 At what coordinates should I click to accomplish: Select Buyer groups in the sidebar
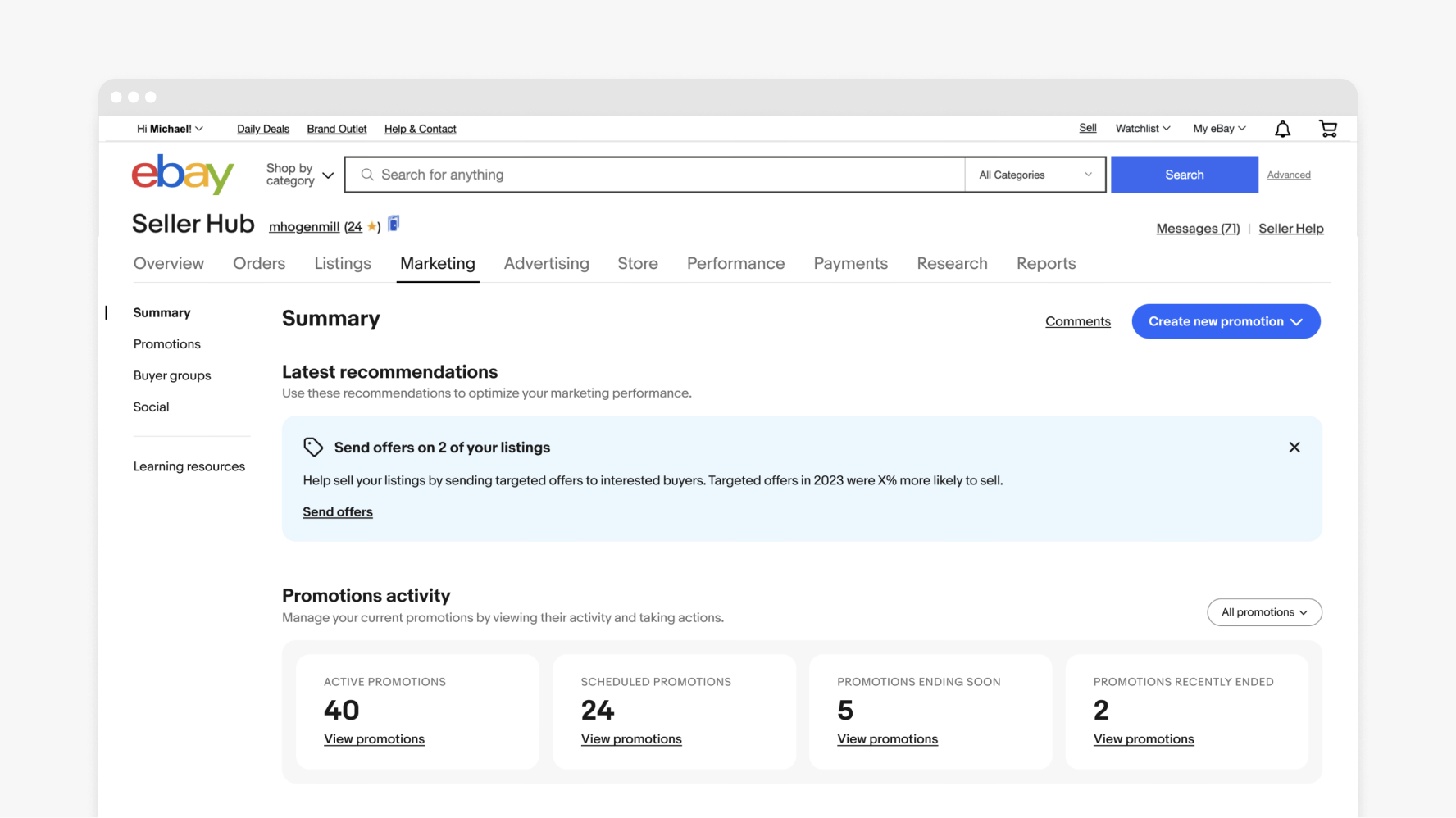click(172, 375)
